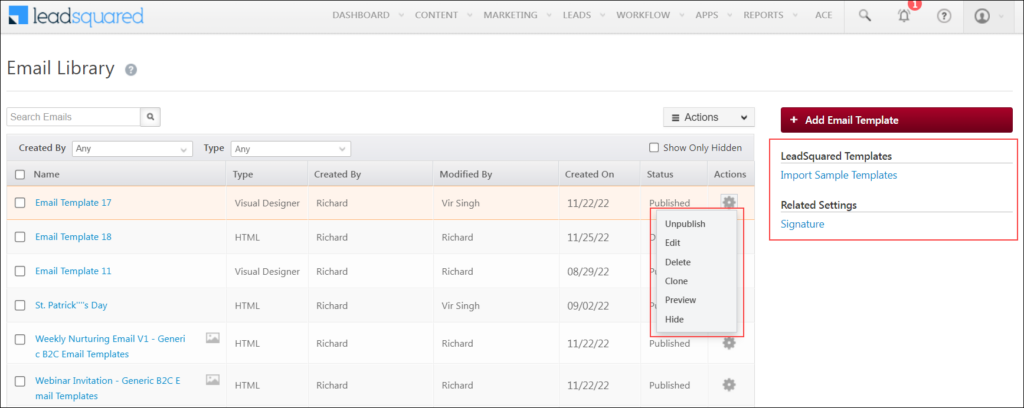Check the box for Email Template 18

[20, 237]
